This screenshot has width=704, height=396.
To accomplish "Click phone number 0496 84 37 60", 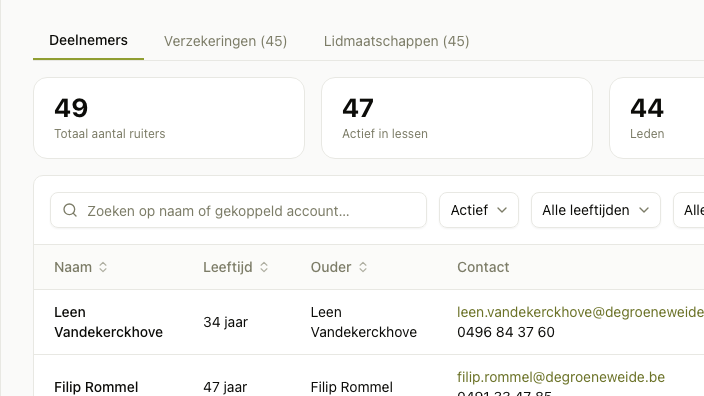I will [506, 332].
